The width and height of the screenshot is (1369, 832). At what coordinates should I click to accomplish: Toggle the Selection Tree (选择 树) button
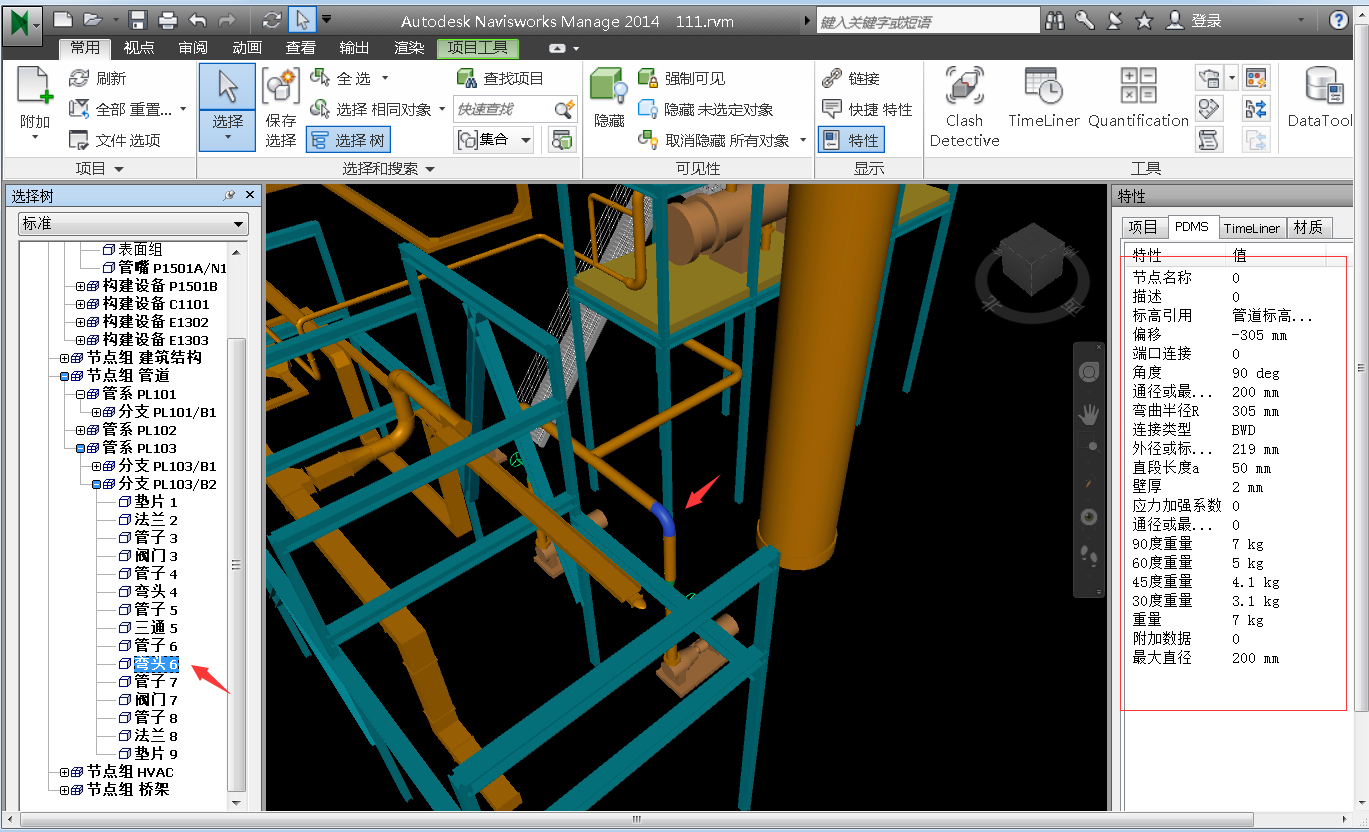347,140
